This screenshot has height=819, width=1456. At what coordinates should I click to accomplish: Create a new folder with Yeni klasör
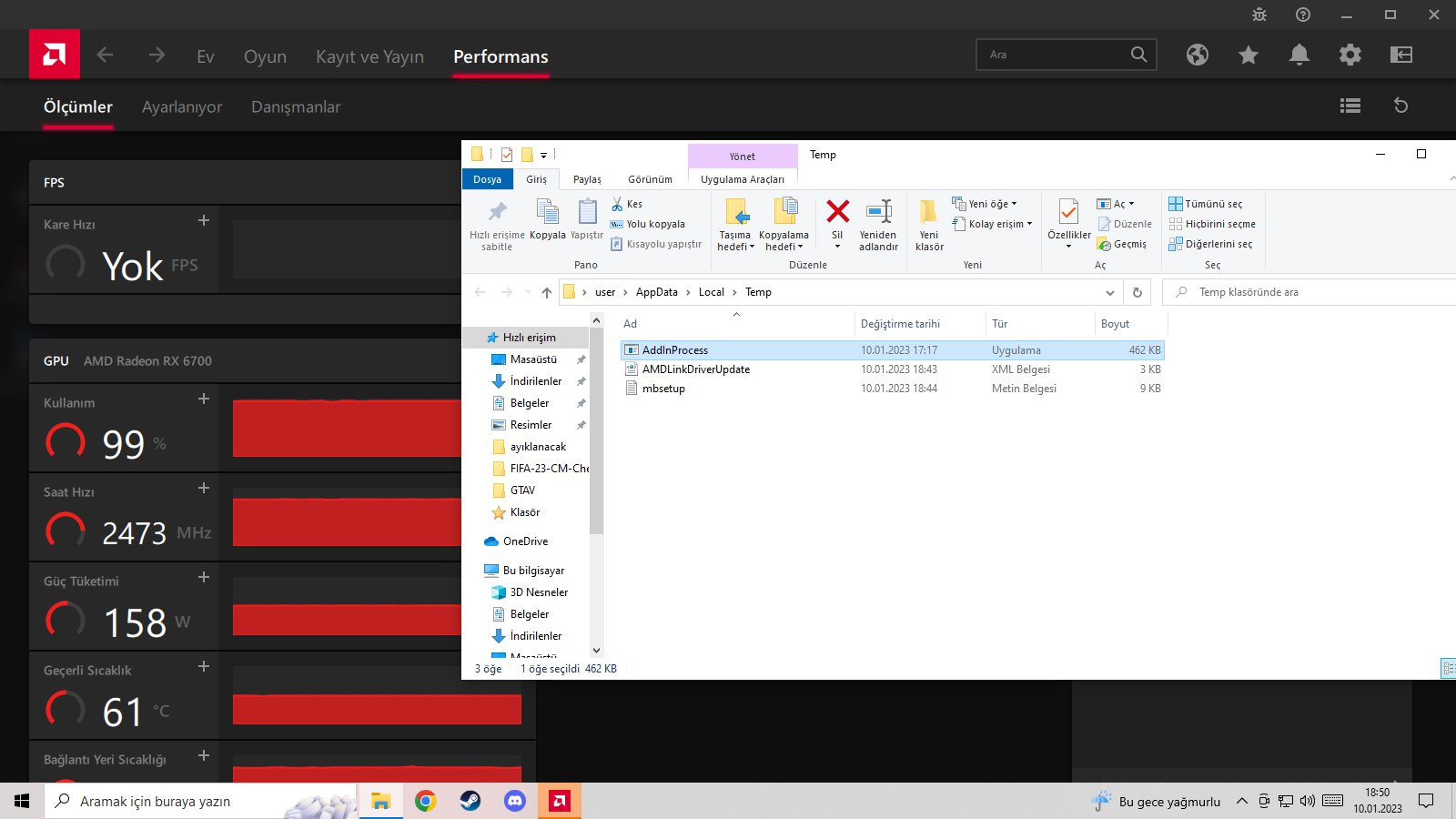click(929, 224)
